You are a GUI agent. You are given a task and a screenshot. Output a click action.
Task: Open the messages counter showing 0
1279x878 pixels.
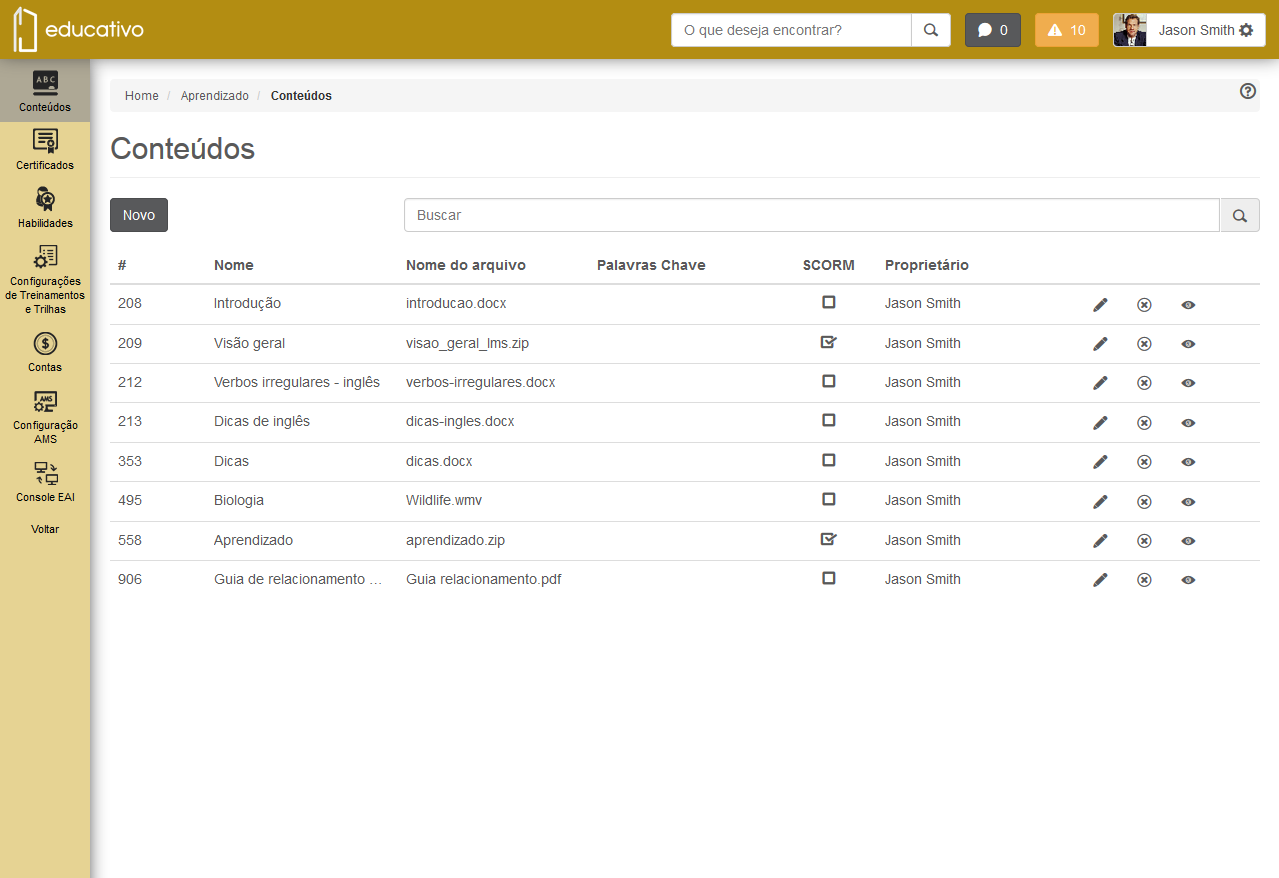tap(993, 30)
